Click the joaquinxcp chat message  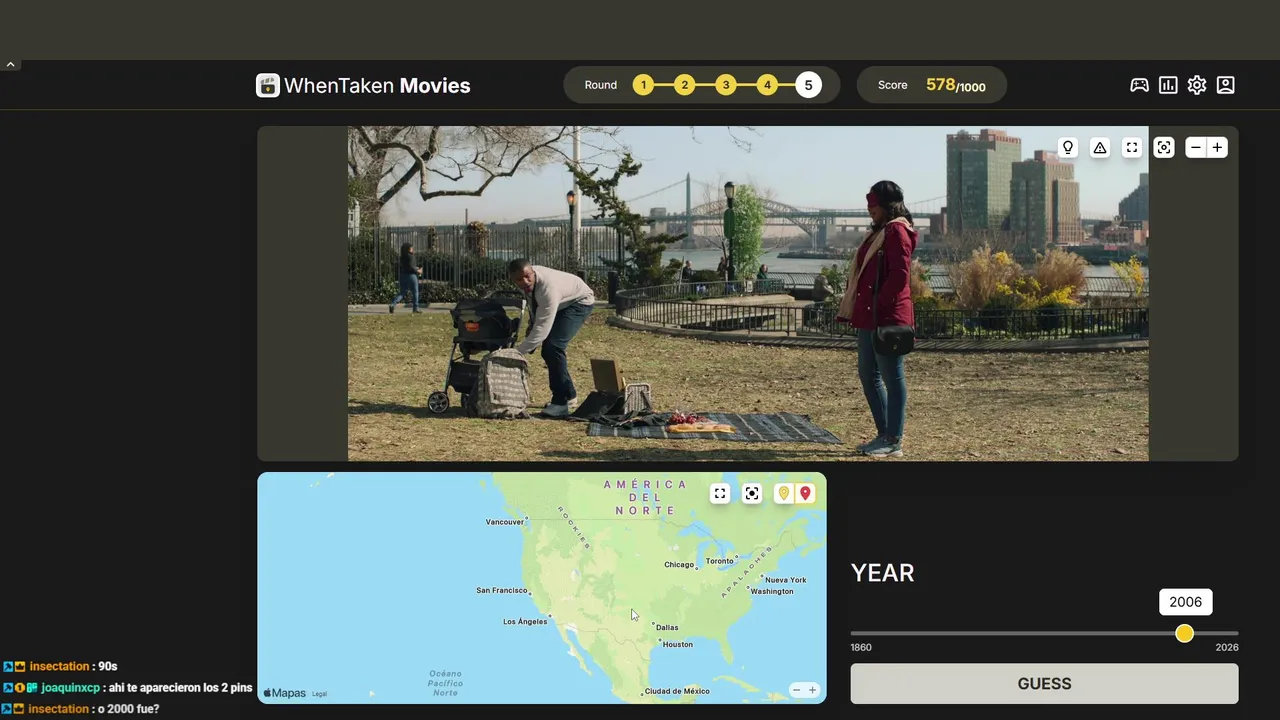point(126,688)
